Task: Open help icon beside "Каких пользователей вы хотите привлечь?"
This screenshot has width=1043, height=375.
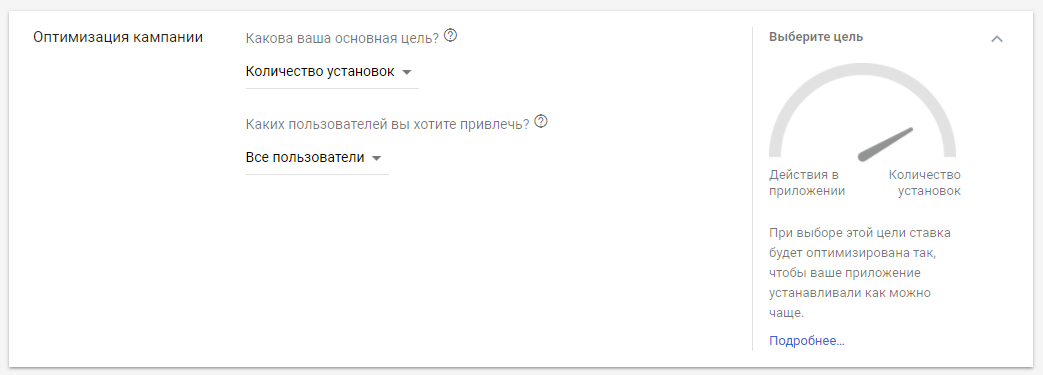Action: coord(541,122)
